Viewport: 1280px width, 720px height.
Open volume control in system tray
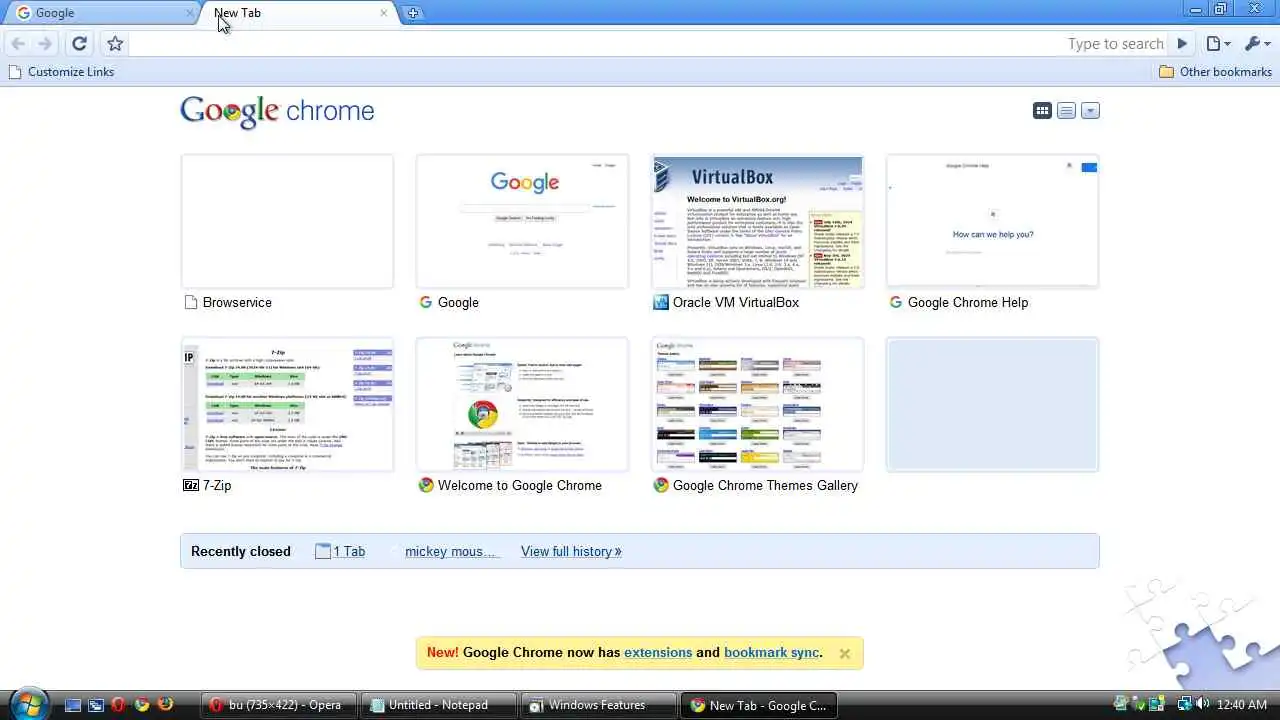pos(1202,704)
